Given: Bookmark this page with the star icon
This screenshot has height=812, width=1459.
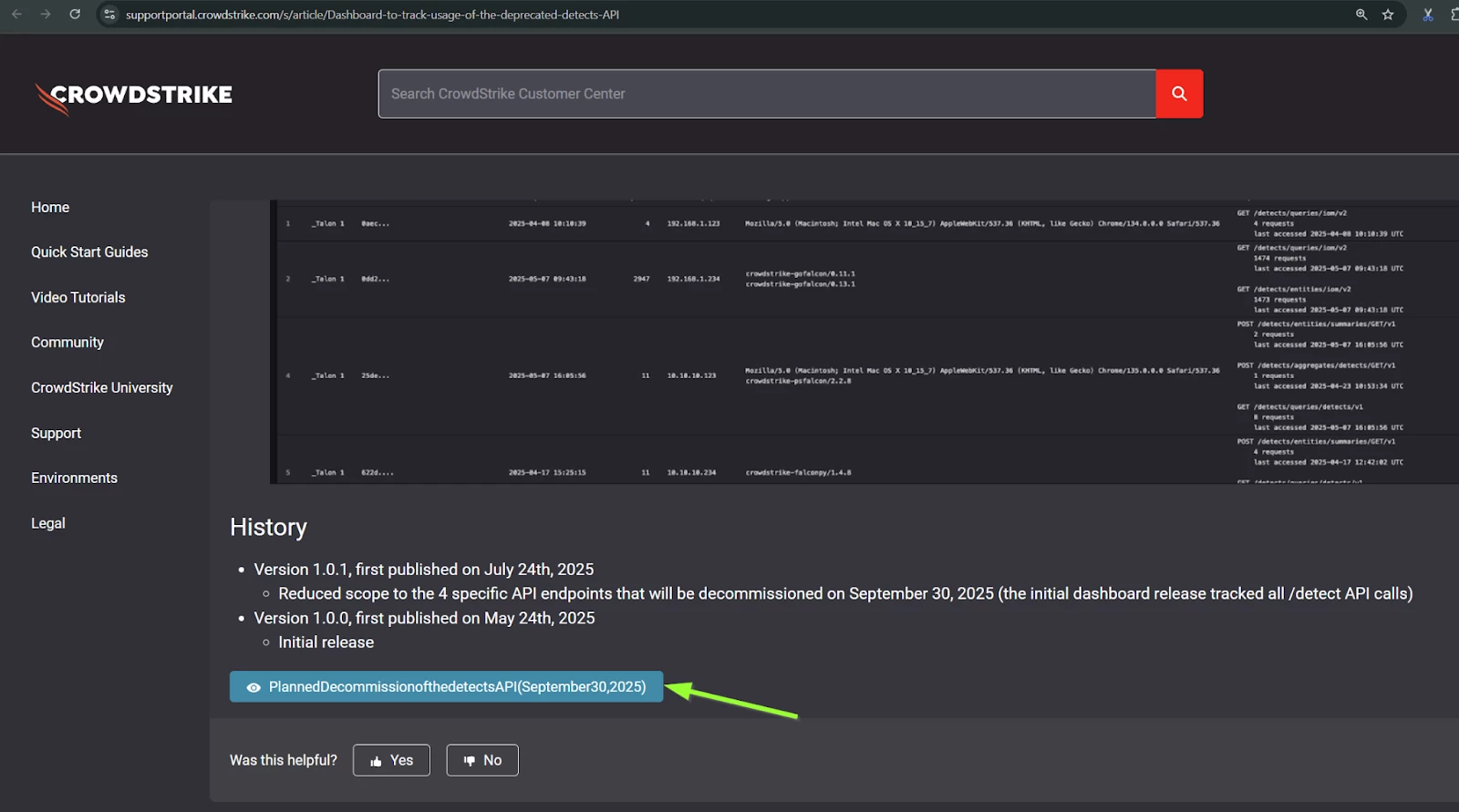Looking at the screenshot, I should coord(1388,15).
